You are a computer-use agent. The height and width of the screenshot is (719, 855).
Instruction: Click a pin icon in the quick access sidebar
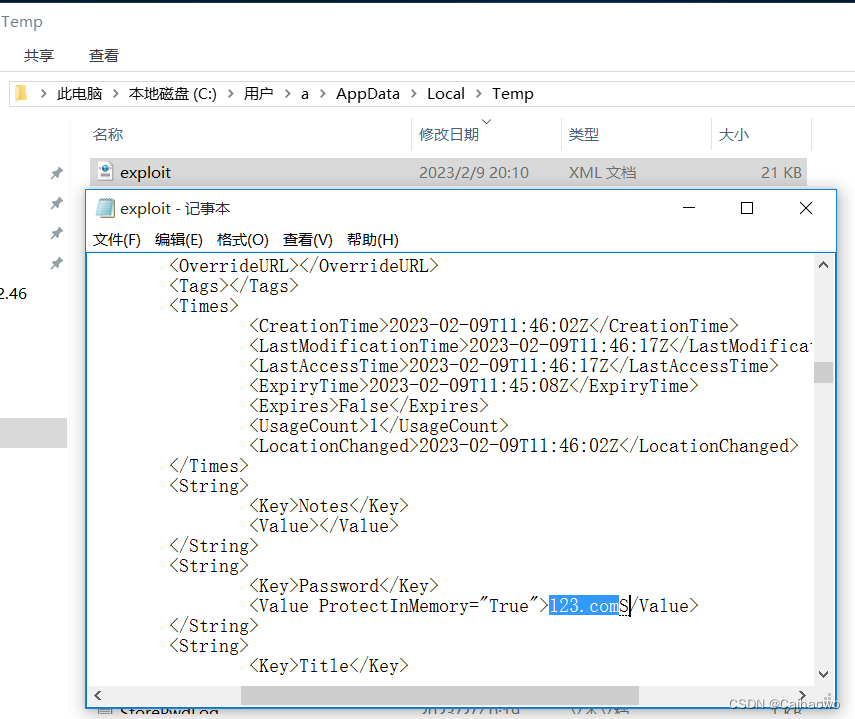[57, 173]
